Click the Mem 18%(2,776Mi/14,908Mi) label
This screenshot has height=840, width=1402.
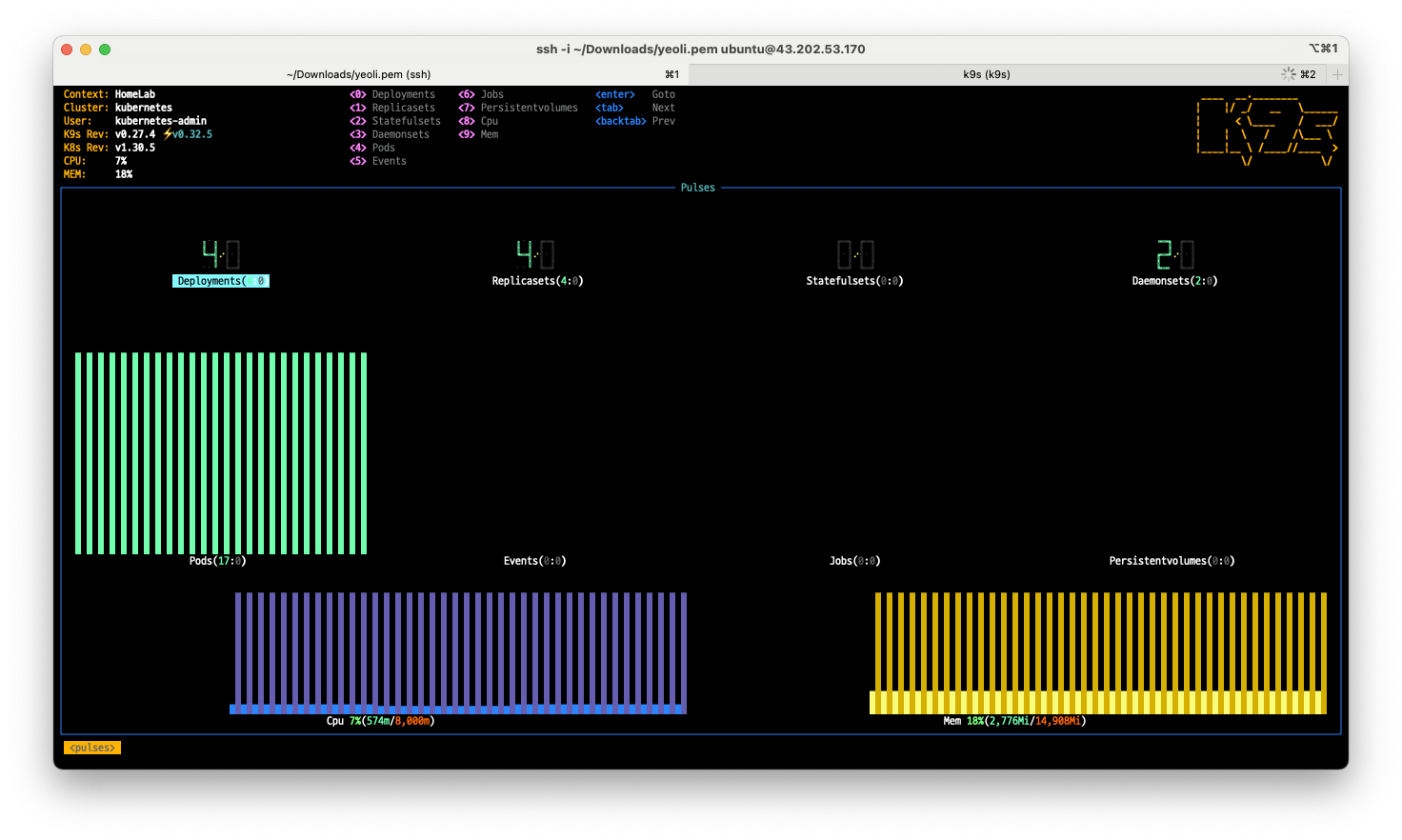[x=1014, y=721]
